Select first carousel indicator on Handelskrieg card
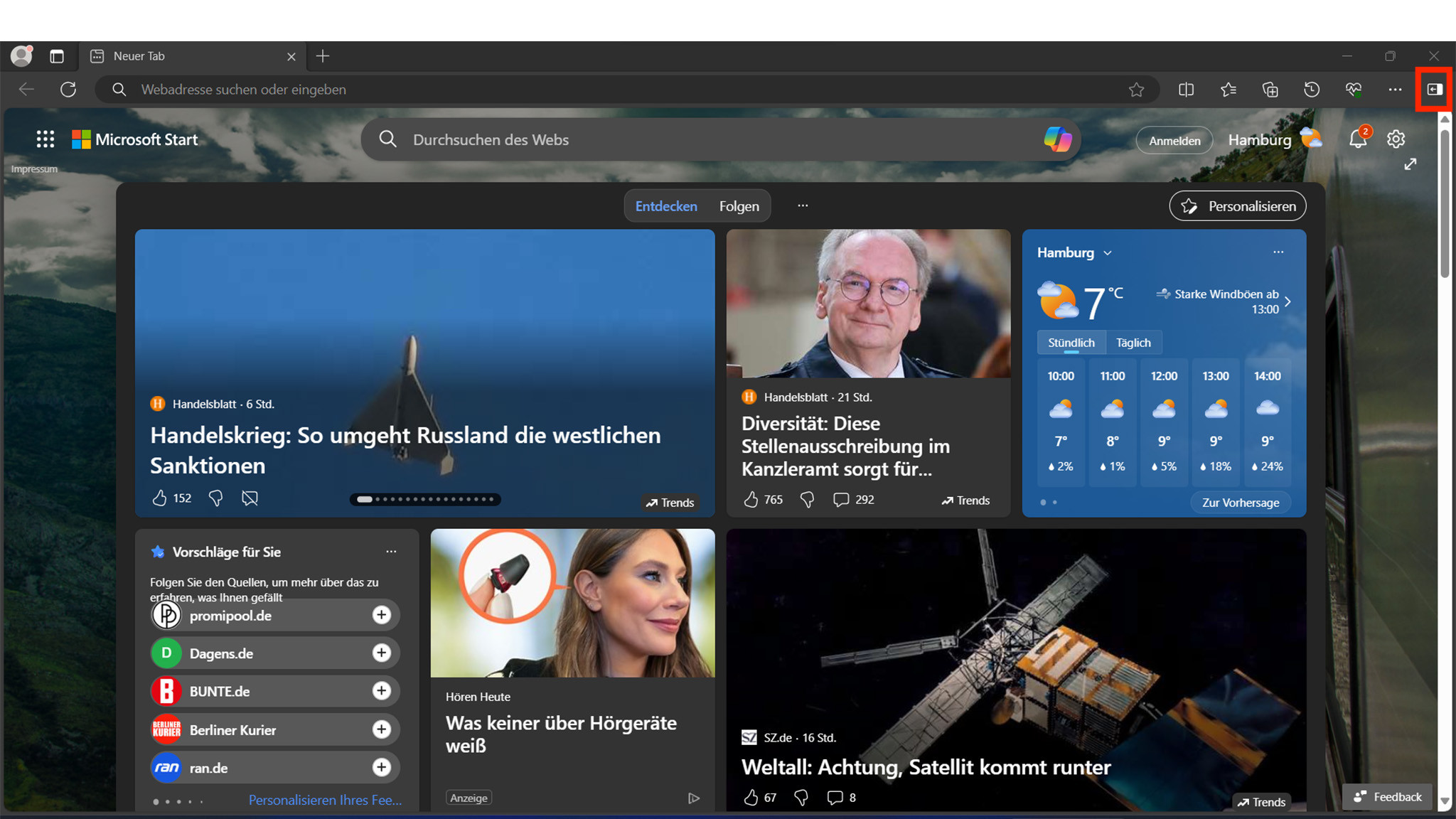Viewport: 1456px width, 819px height. click(364, 499)
